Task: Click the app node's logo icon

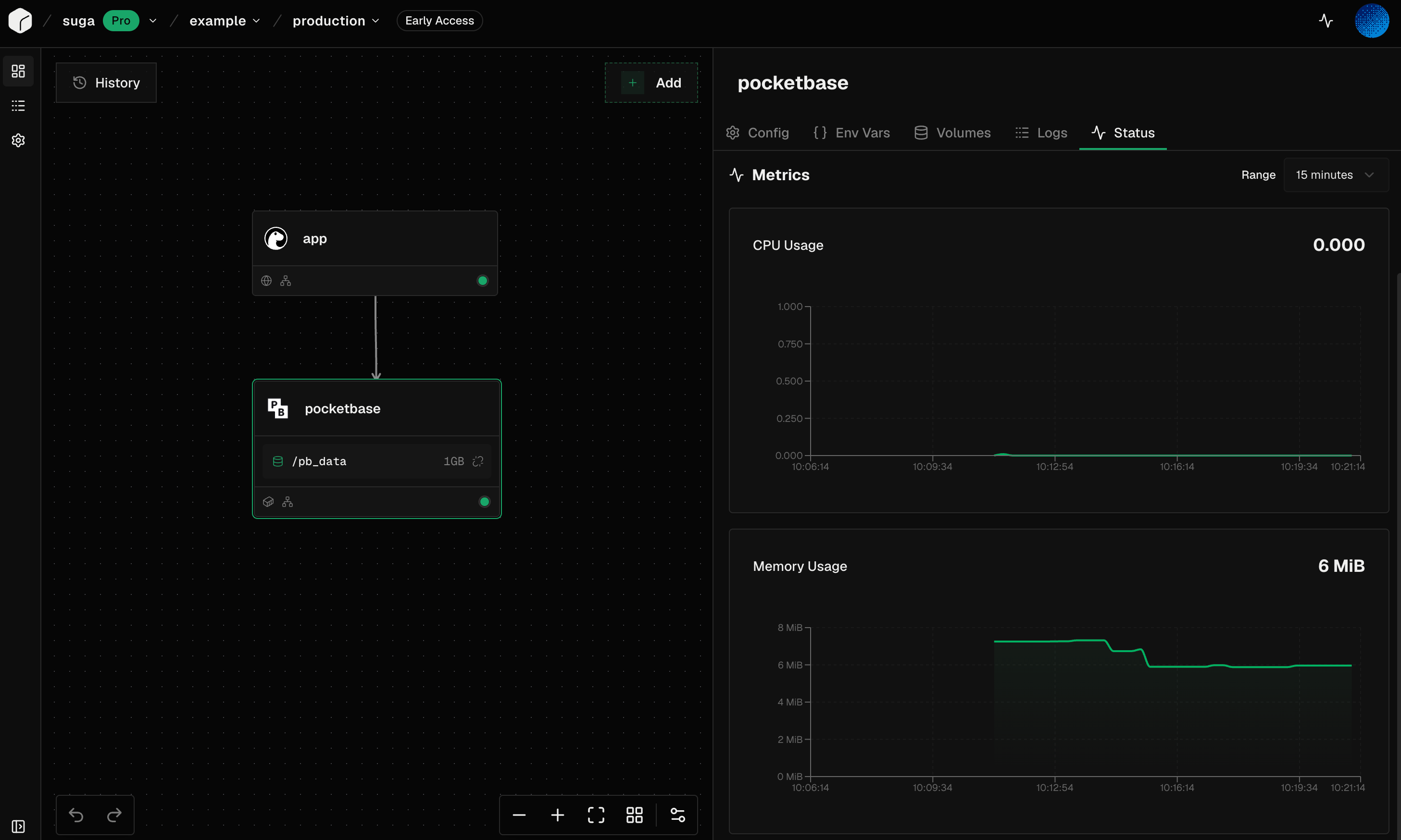Action: 276,238
